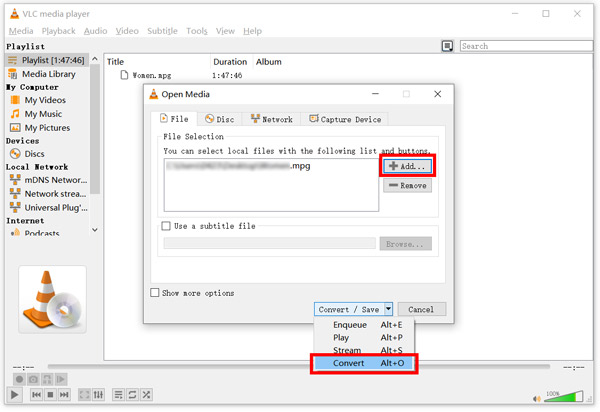Viewport: 600px width, 412px height.
Task: Toggle loop mode icon
Action: [x=132, y=394]
